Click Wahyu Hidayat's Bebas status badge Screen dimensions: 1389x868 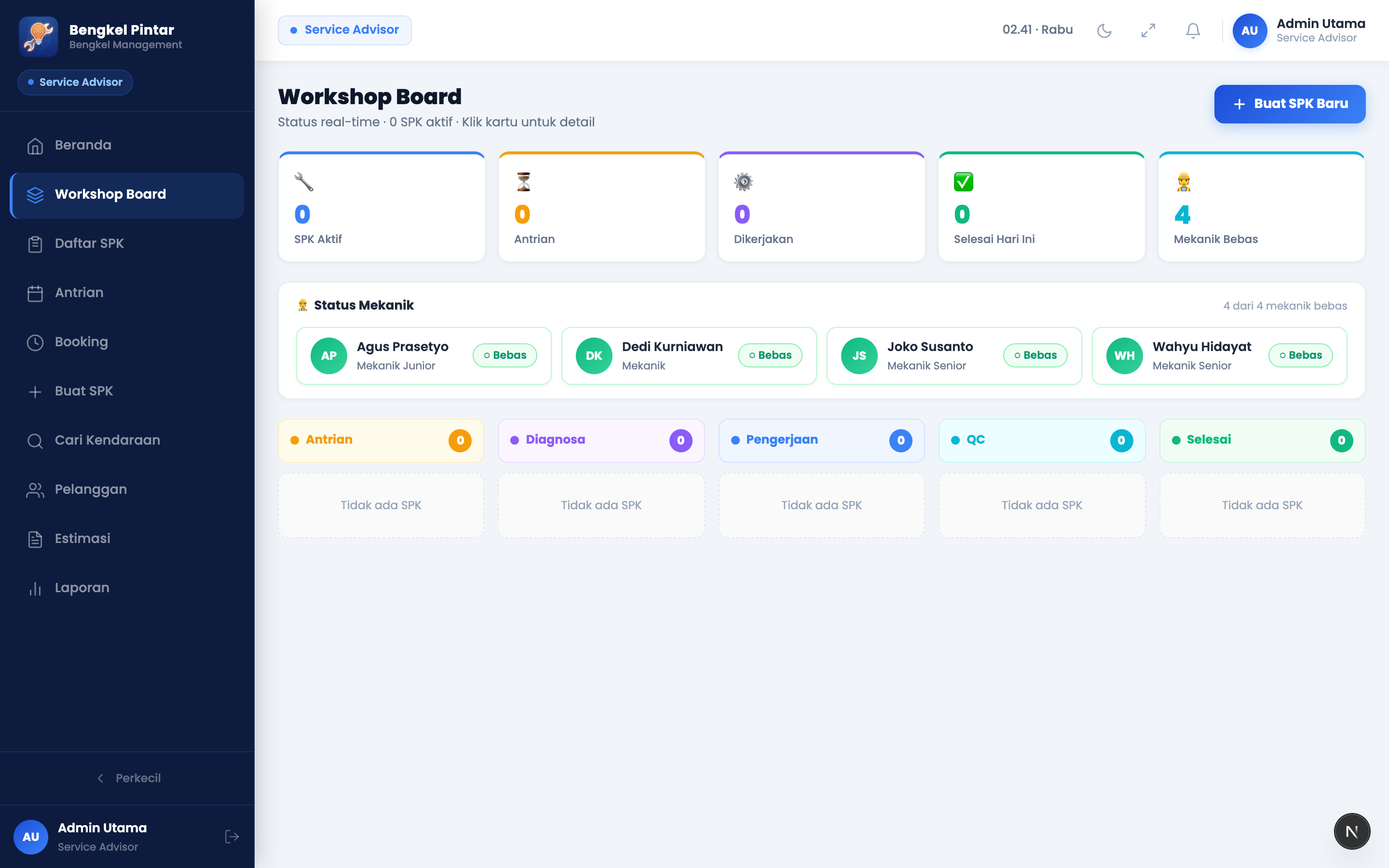(1300, 355)
